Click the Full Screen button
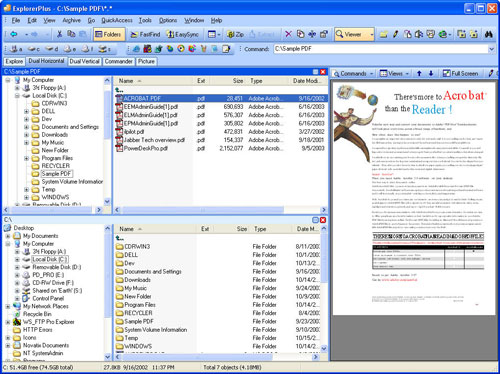This screenshot has width=500, height=374. [x=460, y=73]
